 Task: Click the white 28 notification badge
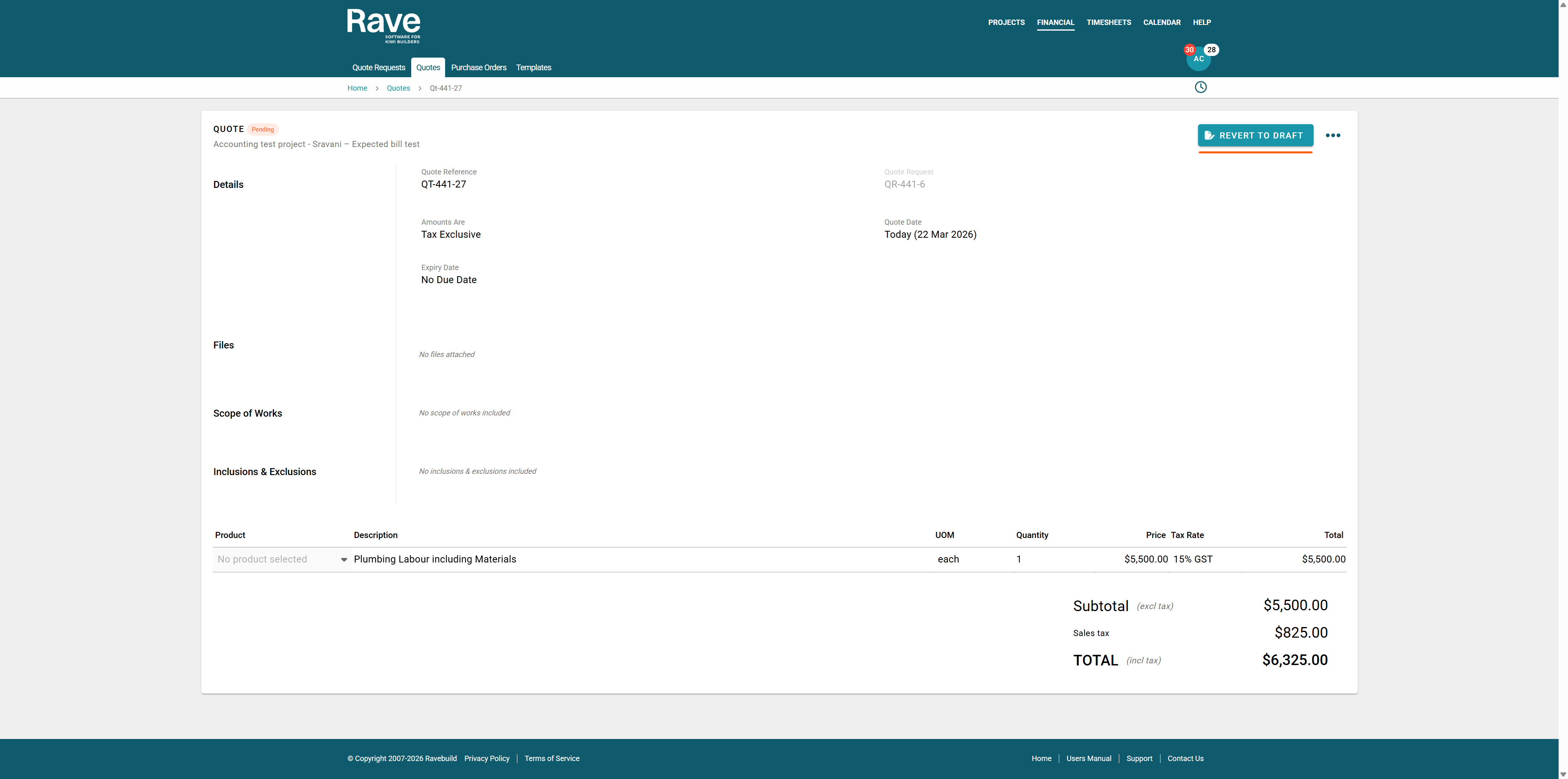[1211, 49]
